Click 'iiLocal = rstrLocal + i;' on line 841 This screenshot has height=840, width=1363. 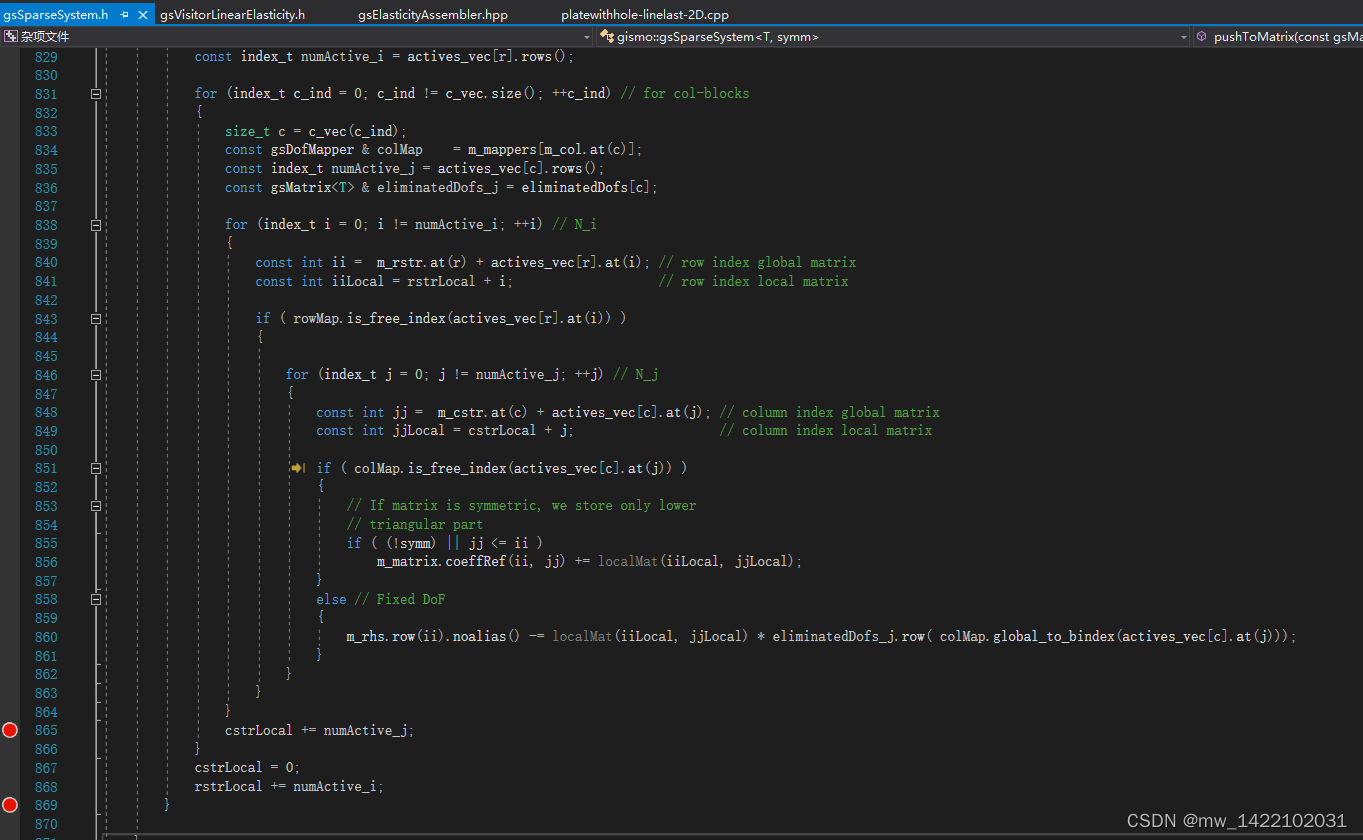coord(422,282)
